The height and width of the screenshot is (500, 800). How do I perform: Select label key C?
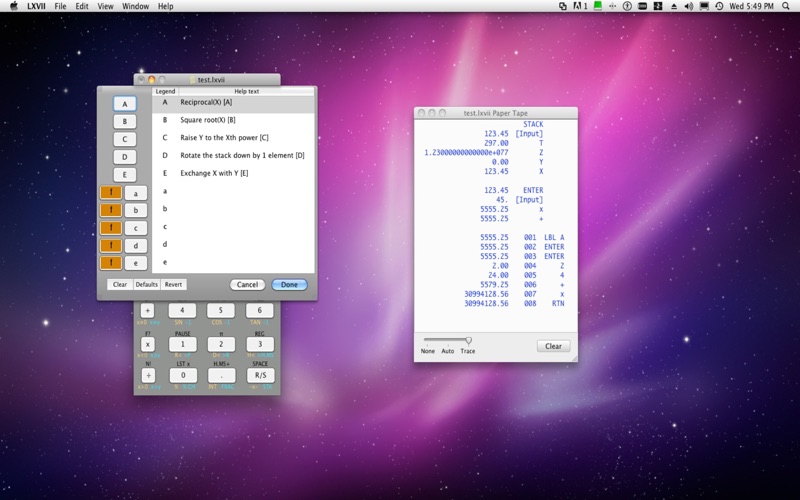click(124, 139)
